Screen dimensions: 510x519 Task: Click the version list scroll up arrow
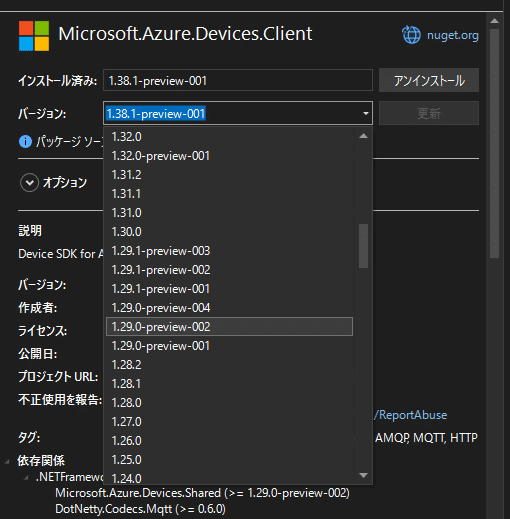pyautogui.click(x=363, y=136)
